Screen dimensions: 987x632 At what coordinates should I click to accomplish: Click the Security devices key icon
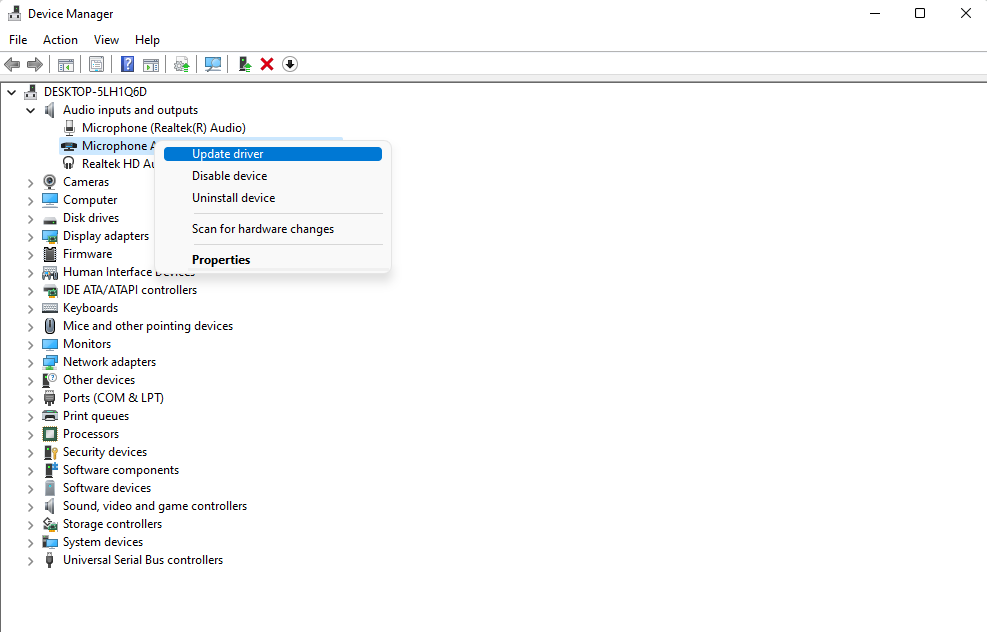(x=50, y=452)
